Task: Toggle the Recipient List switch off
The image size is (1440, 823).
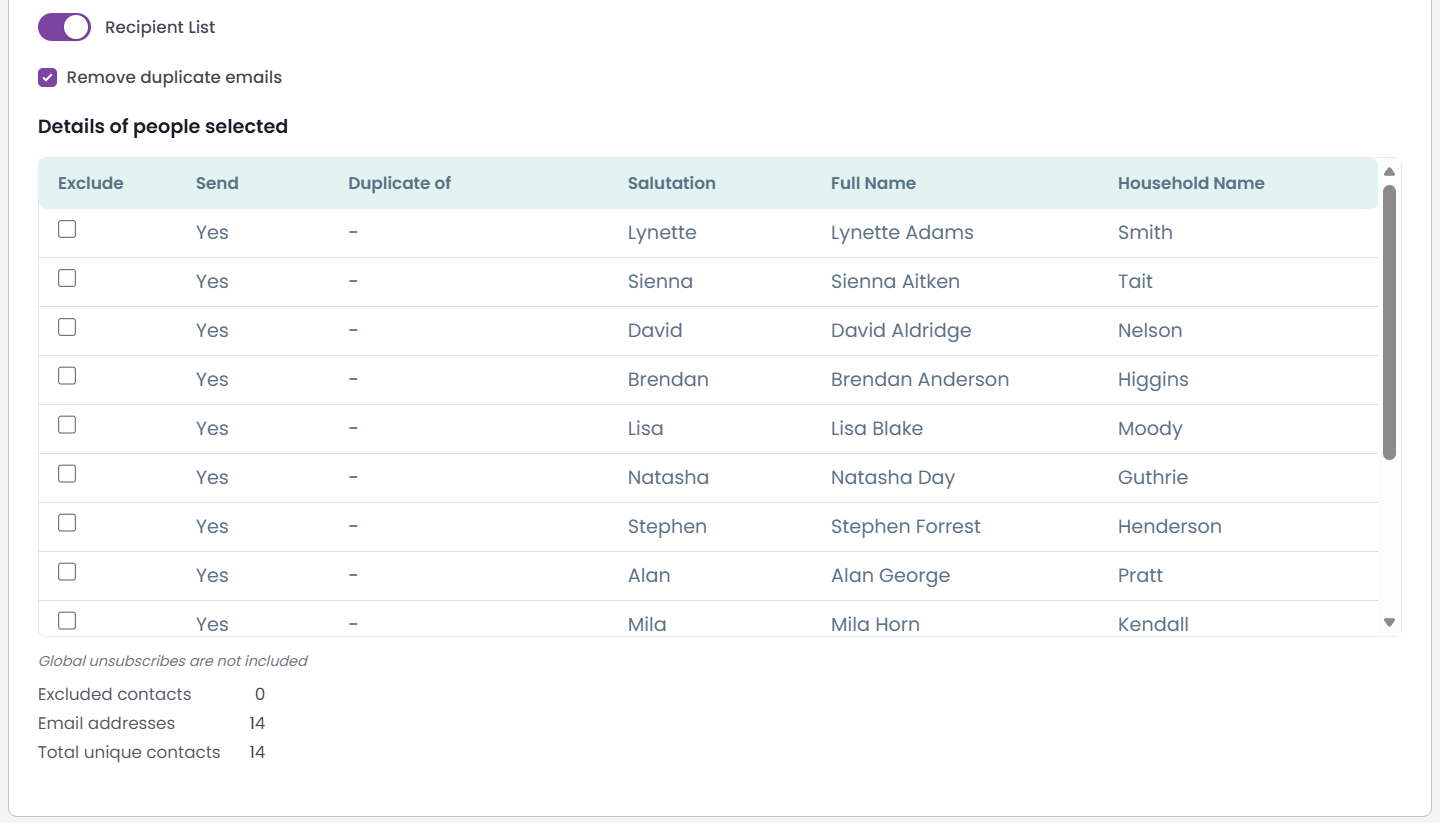Action: coord(64,27)
